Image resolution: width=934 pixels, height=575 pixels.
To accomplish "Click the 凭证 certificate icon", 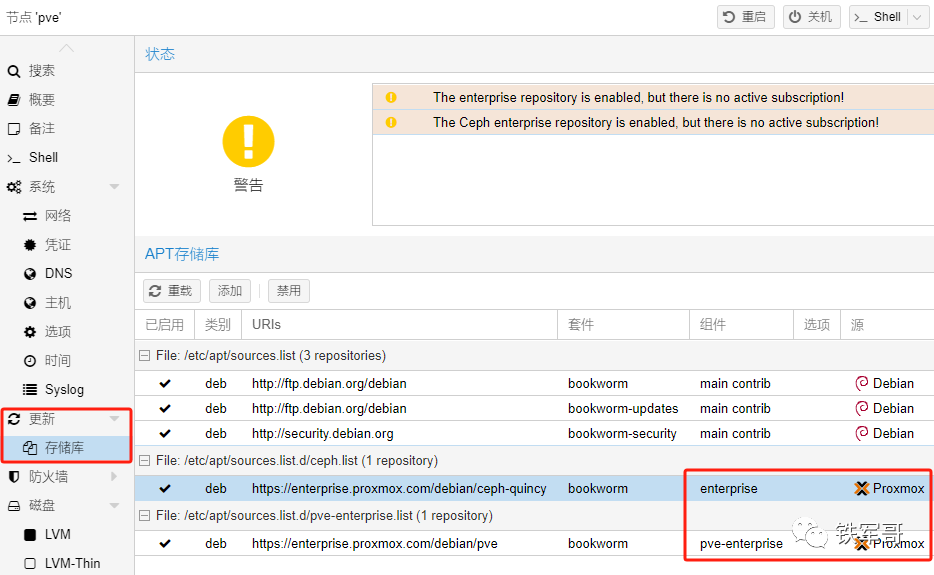I will pyautogui.click(x=30, y=245).
